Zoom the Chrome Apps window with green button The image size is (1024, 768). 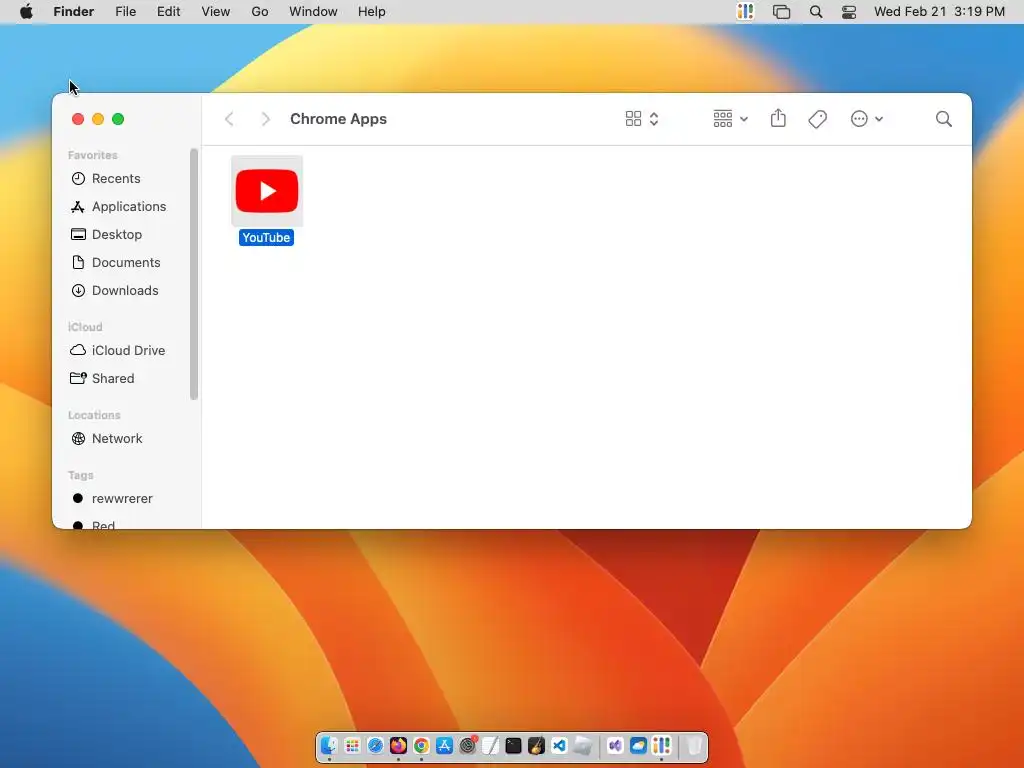118,119
